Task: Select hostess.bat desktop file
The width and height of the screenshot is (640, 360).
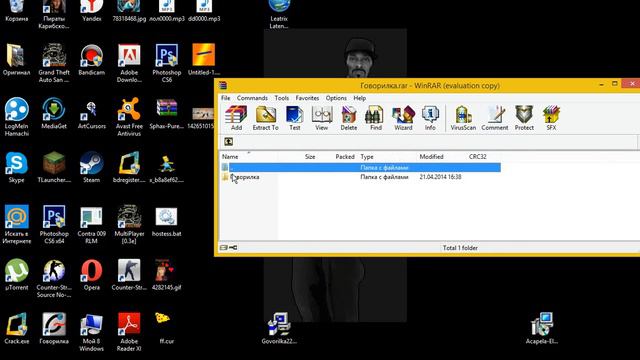Action: (x=167, y=221)
